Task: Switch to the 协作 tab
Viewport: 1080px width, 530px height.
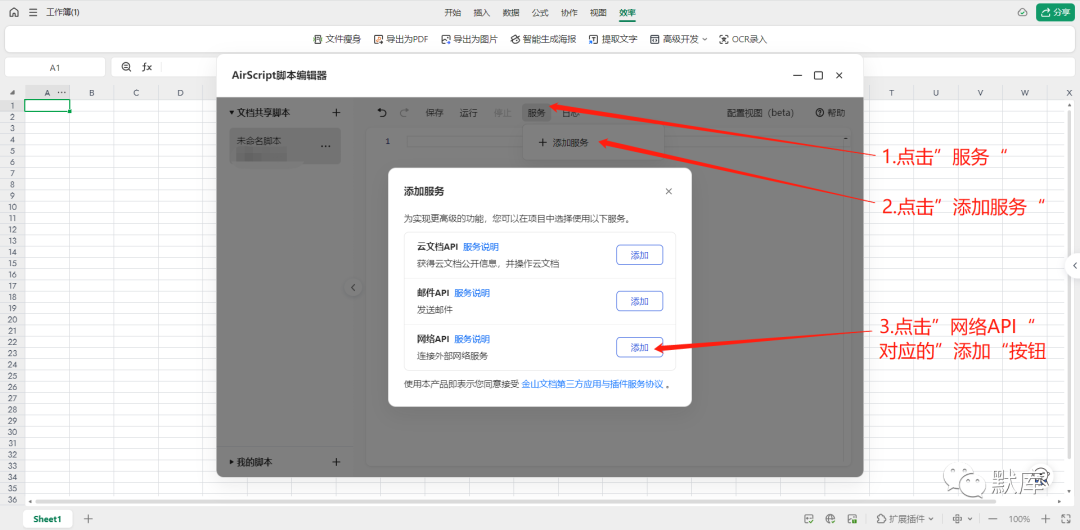Action: [x=569, y=12]
